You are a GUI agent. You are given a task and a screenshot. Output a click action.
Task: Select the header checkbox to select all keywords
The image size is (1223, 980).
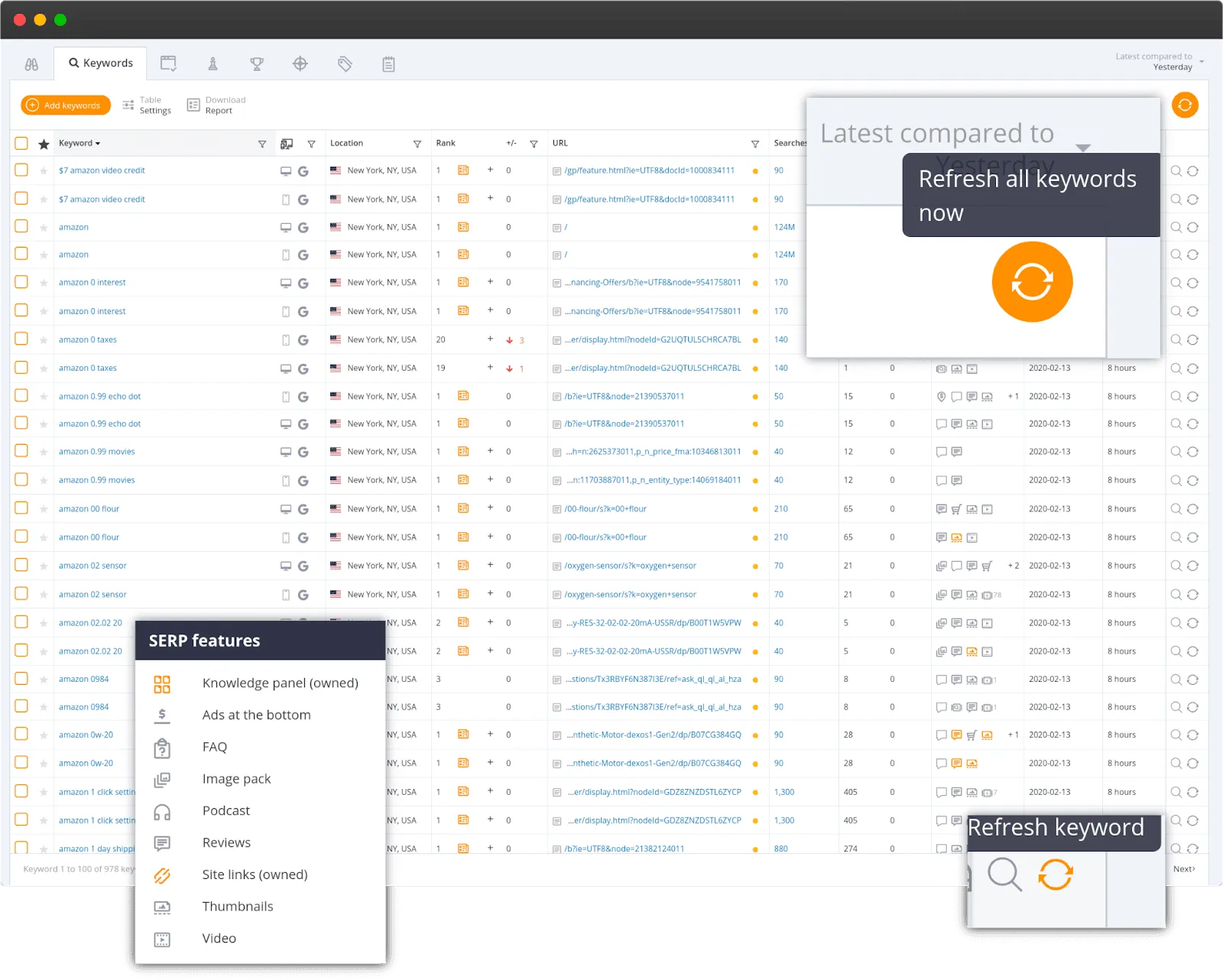coord(21,143)
